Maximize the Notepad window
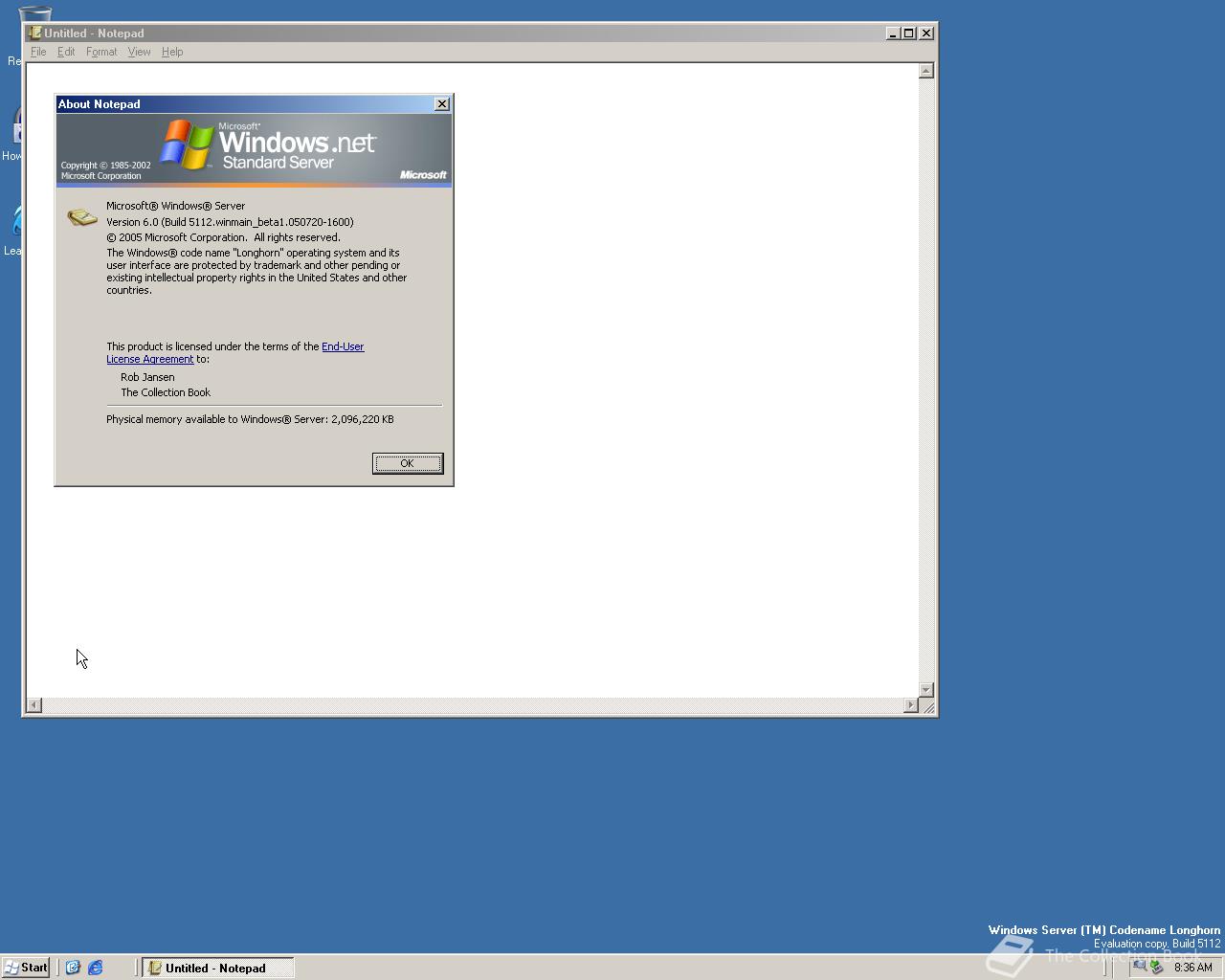Image resolution: width=1225 pixels, height=980 pixels. [908, 33]
